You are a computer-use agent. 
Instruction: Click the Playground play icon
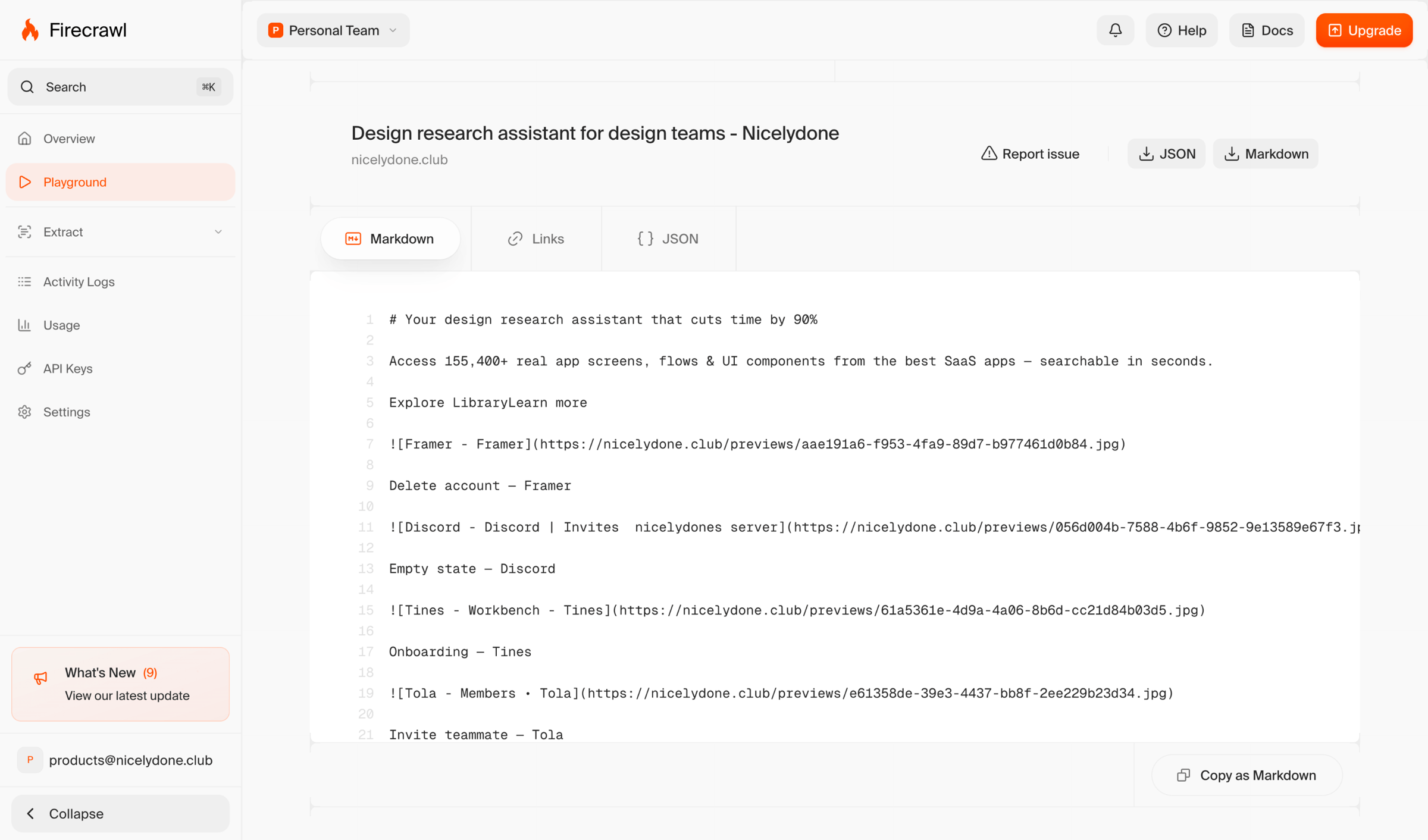[24, 182]
